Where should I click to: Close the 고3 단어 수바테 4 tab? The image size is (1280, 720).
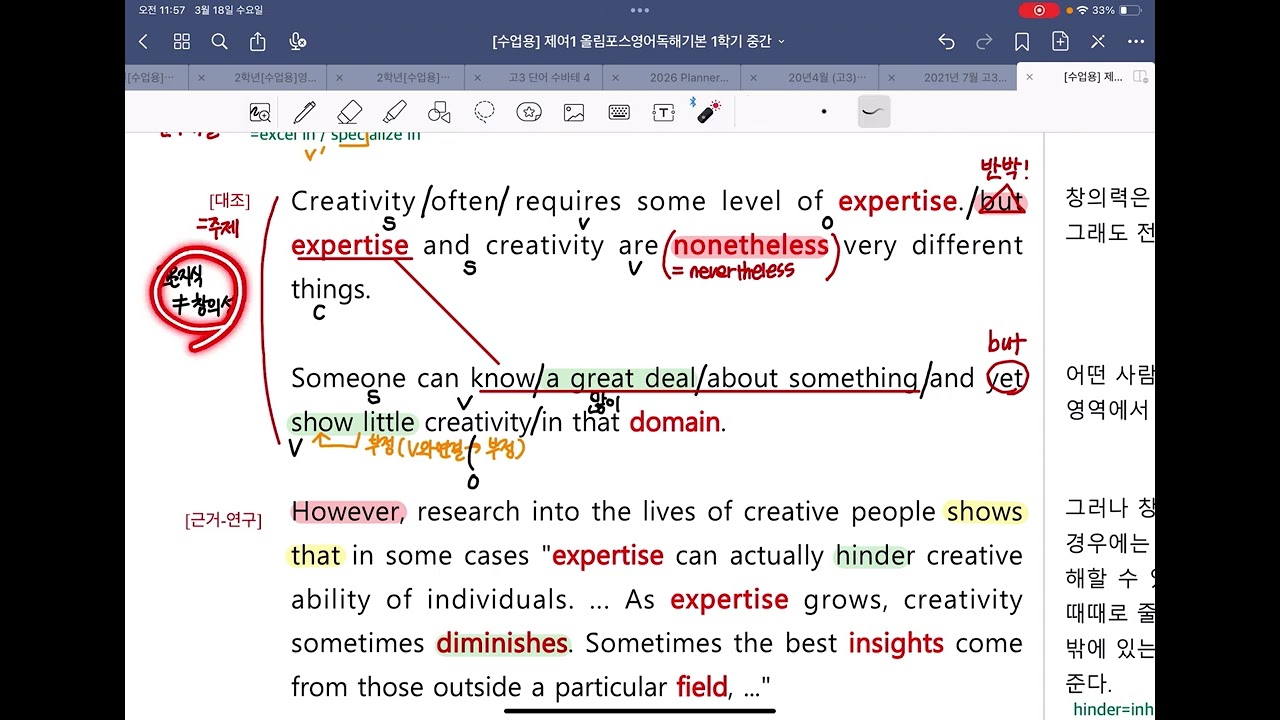click(x=476, y=77)
